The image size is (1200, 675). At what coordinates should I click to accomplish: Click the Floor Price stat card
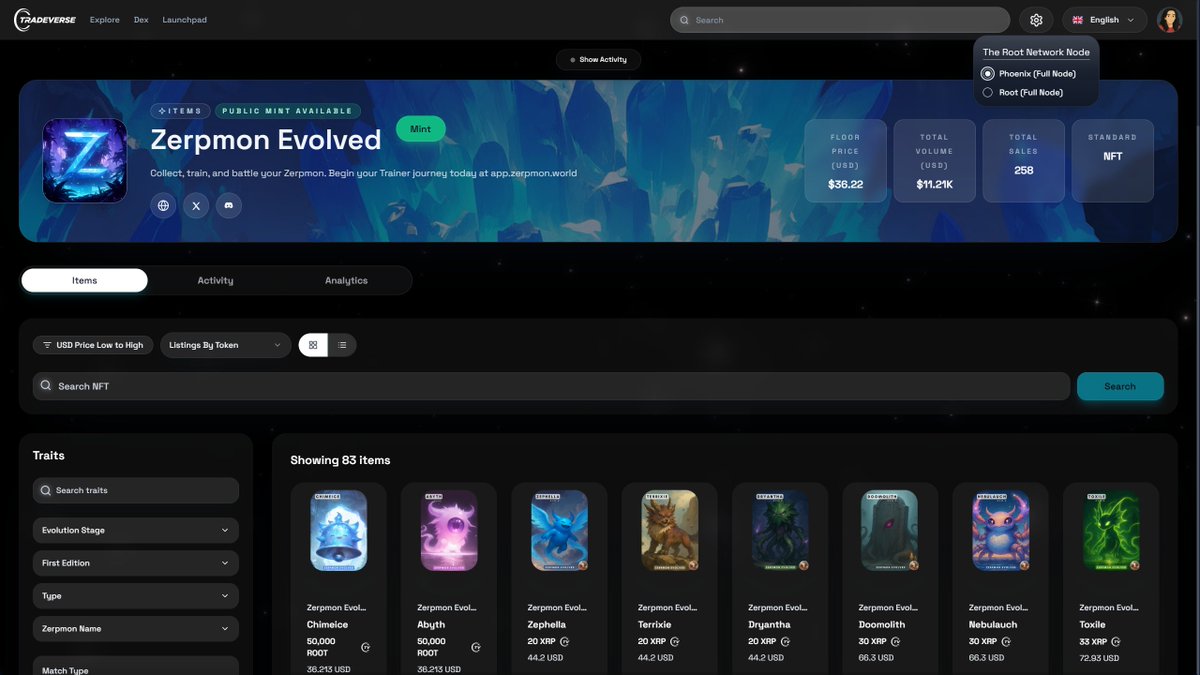(x=845, y=161)
